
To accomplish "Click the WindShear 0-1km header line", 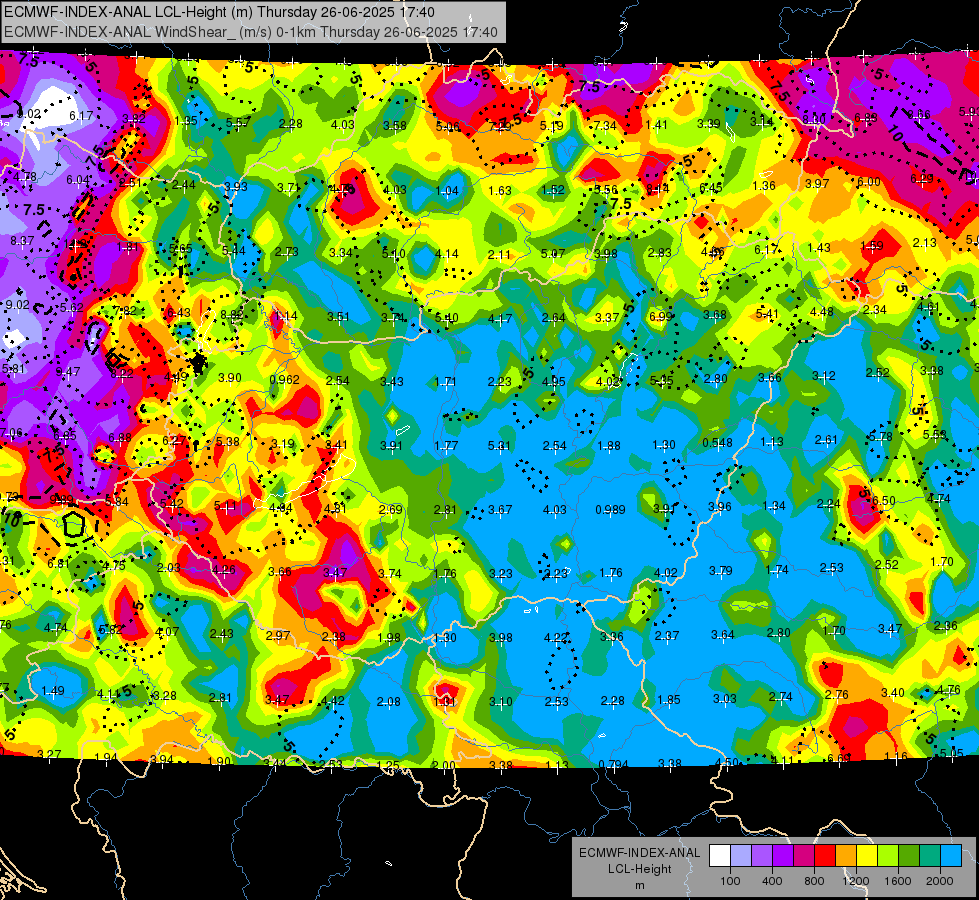I will 250,32.
